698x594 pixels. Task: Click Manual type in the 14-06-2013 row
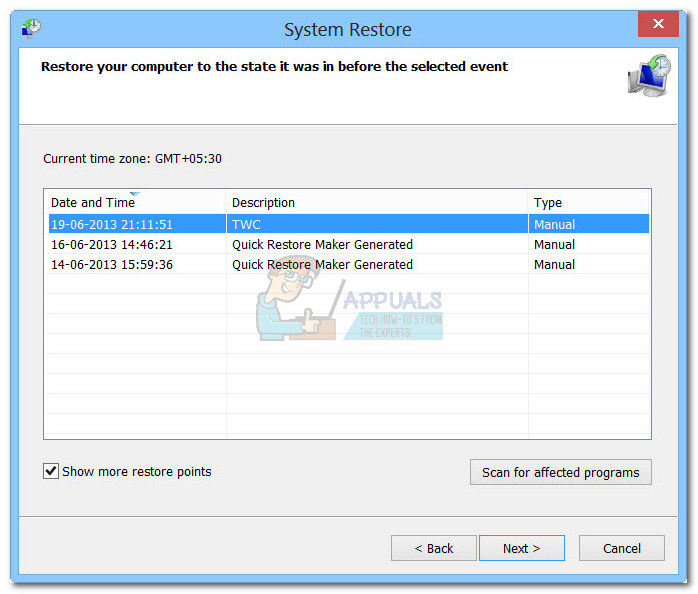(554, 264)
